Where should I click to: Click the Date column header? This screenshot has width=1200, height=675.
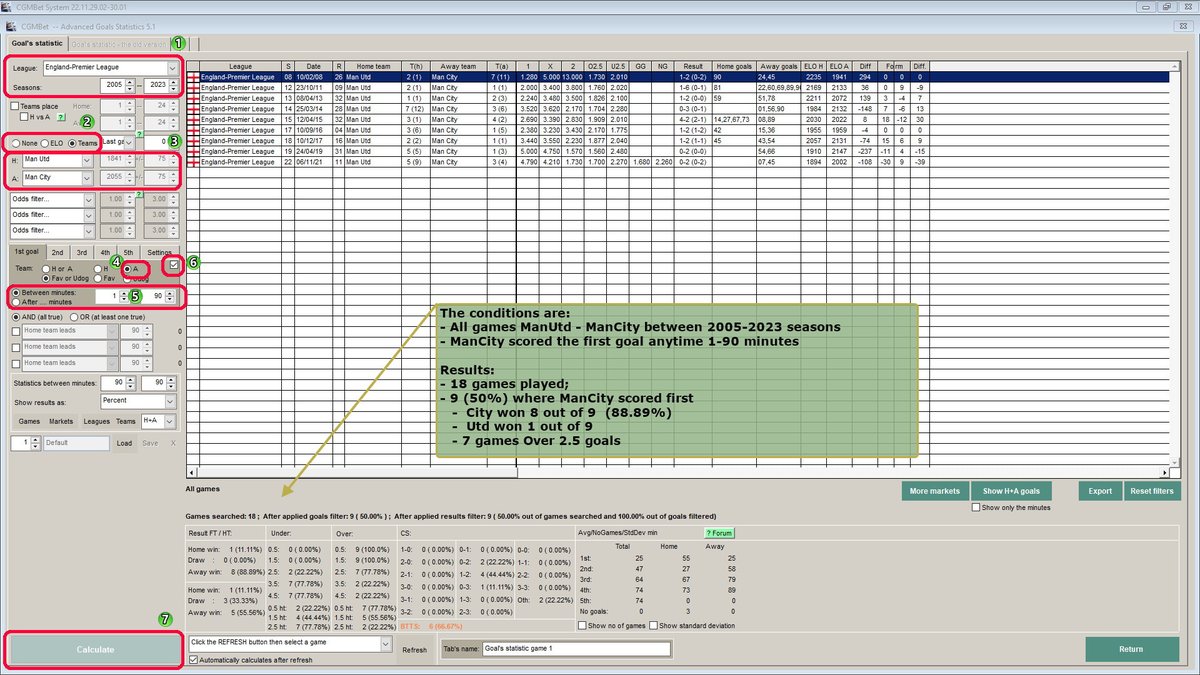pyautogui.click(x=313, y=65)
